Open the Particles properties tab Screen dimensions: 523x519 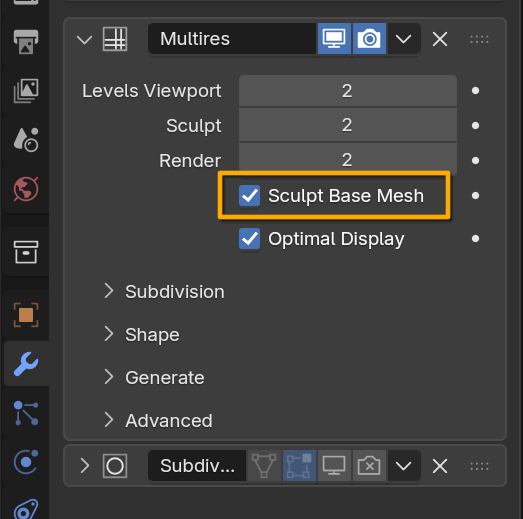(x=26, y=413)
